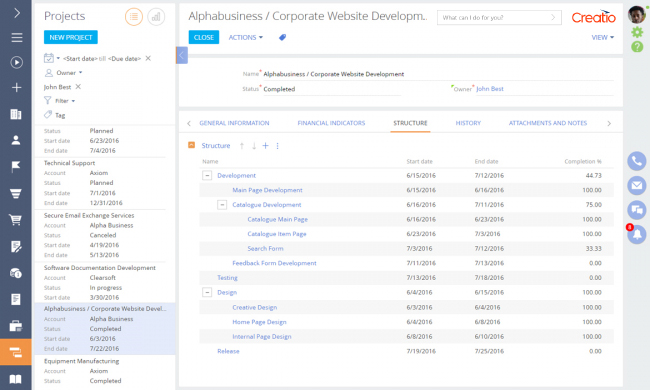Expand the left navigation panel arrow
650x390 pixels.
[x=17, y=13]
